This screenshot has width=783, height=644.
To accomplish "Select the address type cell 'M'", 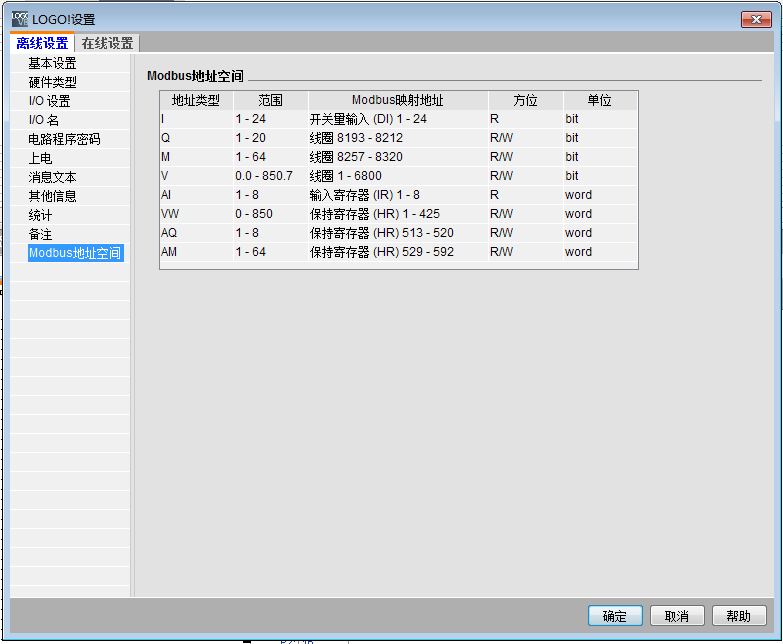I will click(x=196, y=157).
